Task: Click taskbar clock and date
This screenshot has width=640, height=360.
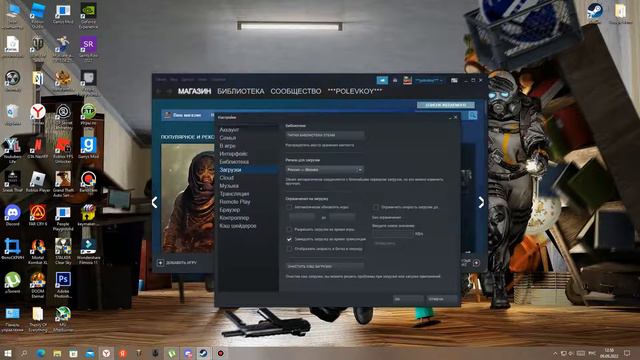Action: pos(609,353)
